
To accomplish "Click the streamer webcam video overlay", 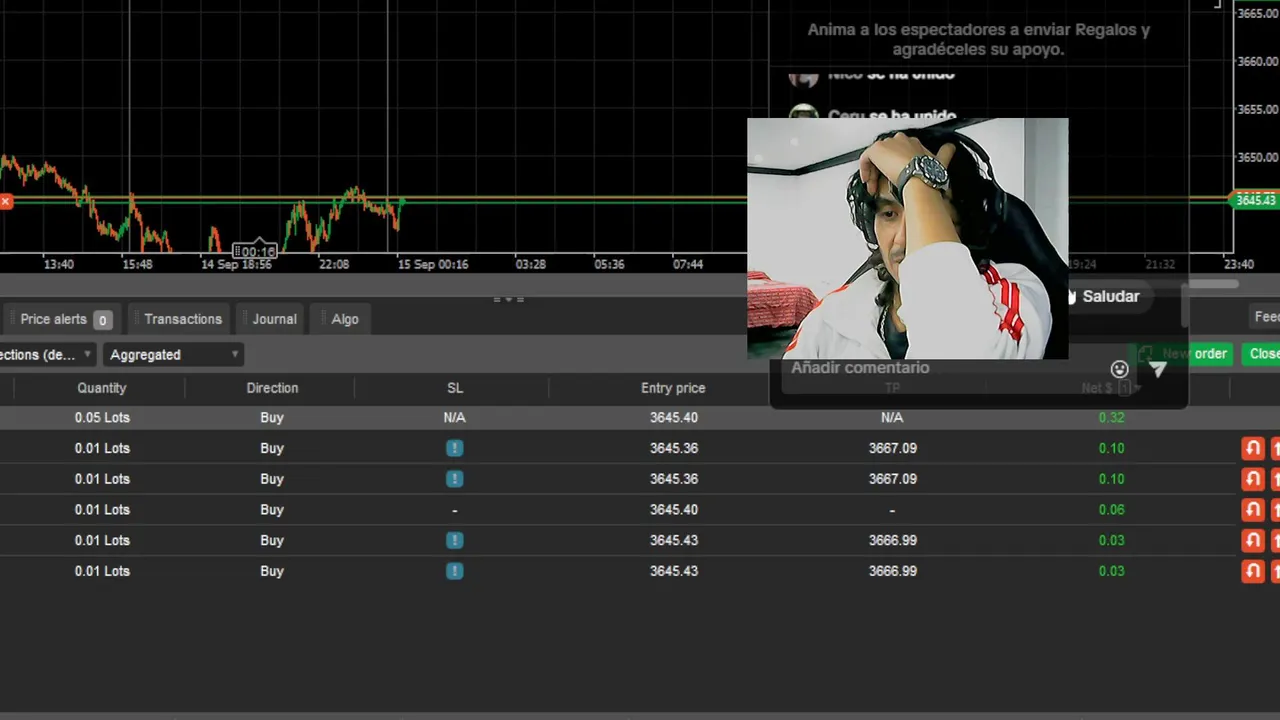I will pyautogui.click(x=907, y=238).
